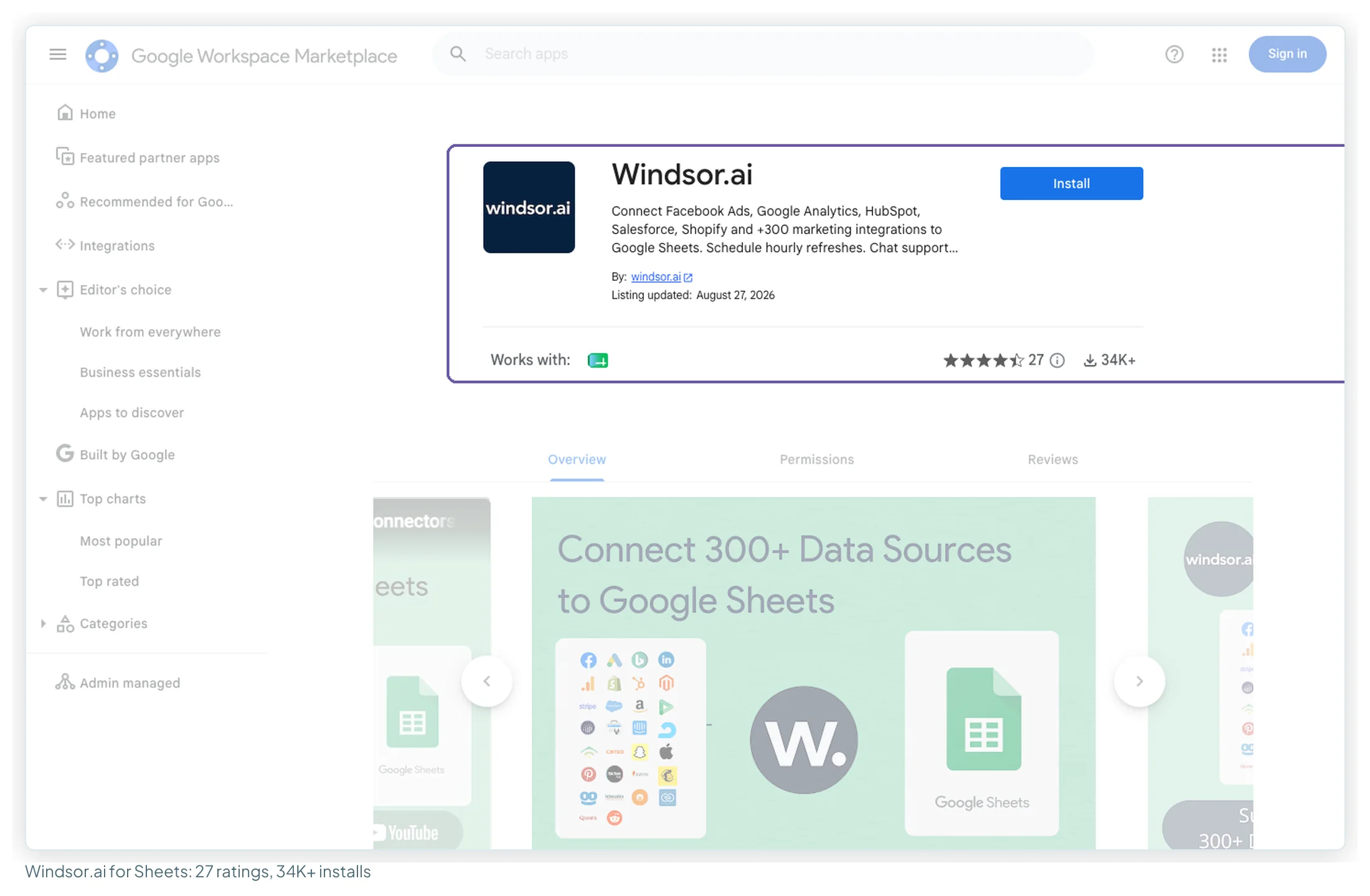
Task: Select Editor's choice label
Action: (x=125, y=290)
